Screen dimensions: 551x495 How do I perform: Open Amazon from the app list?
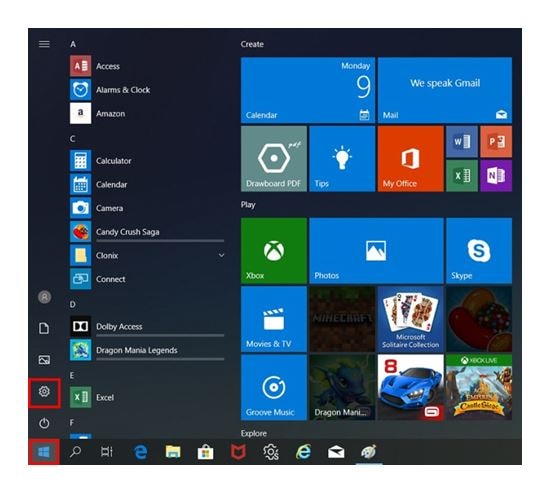[x=147, y=113]
